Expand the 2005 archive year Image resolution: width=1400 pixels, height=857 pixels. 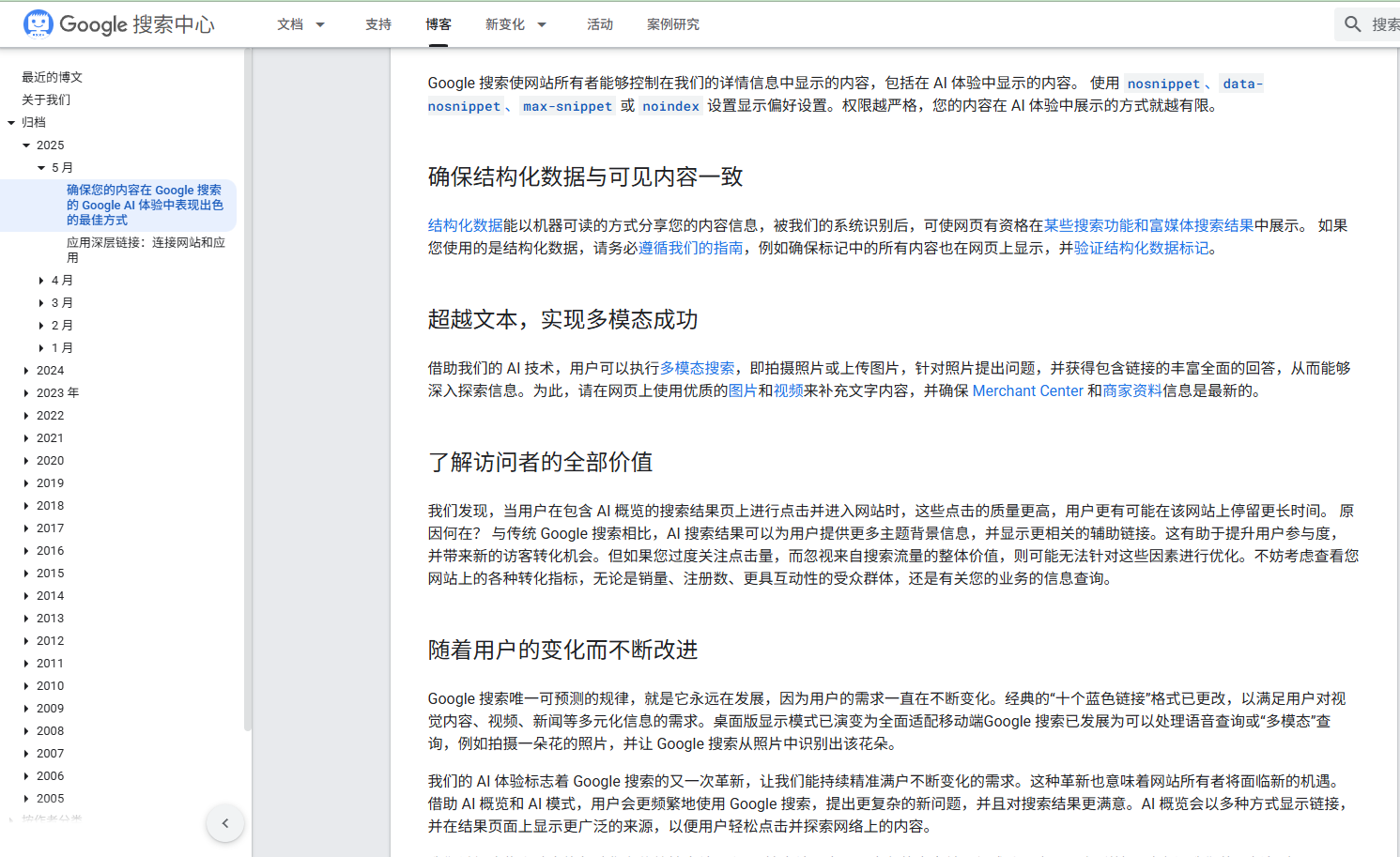click(26, 799)
